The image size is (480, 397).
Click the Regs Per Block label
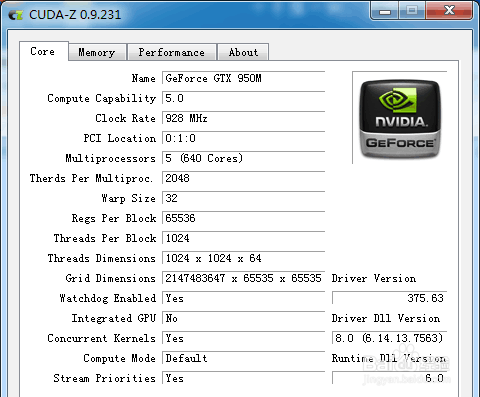coord(114,219)
